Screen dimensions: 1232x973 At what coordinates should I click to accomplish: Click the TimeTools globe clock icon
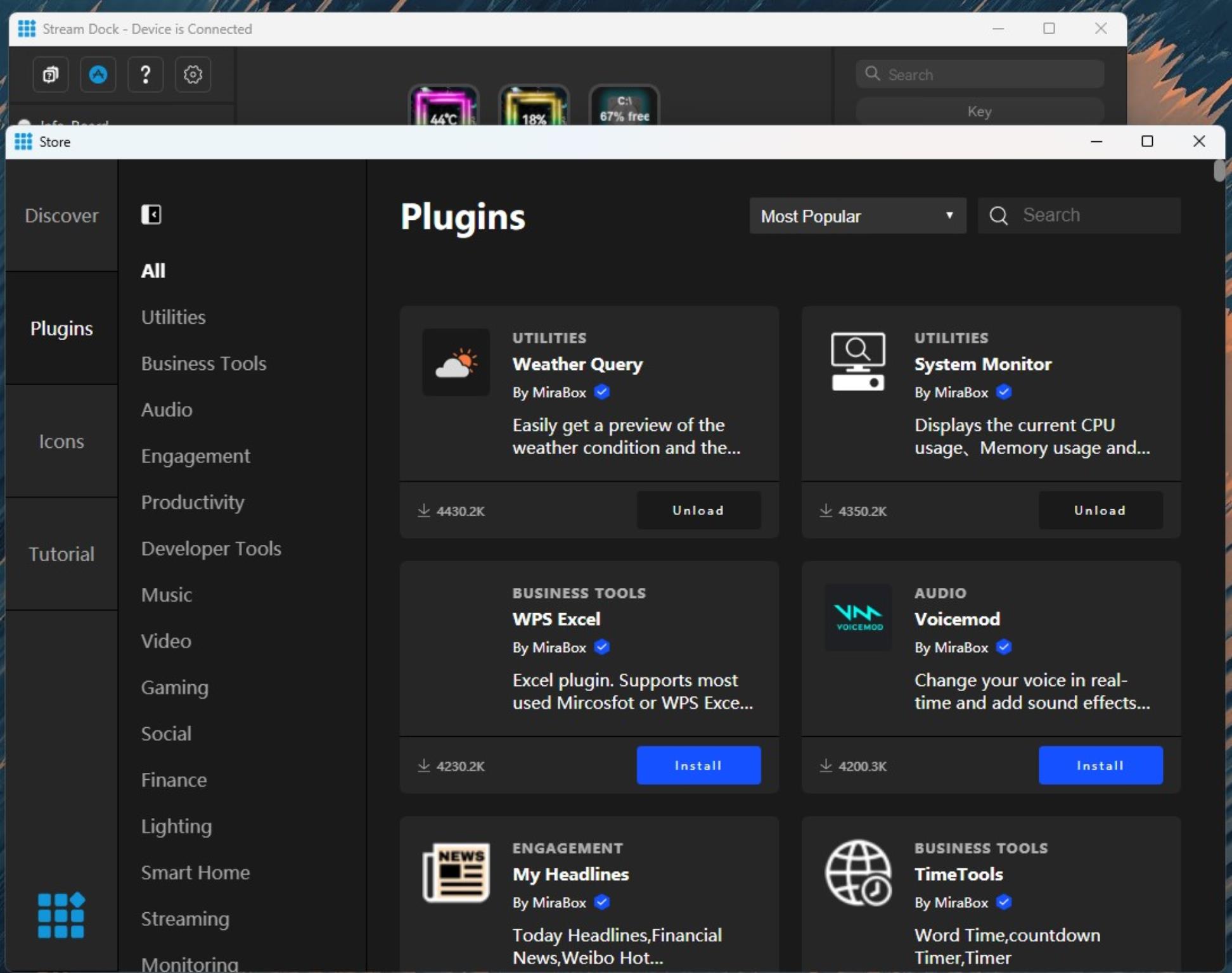[859, 872]
